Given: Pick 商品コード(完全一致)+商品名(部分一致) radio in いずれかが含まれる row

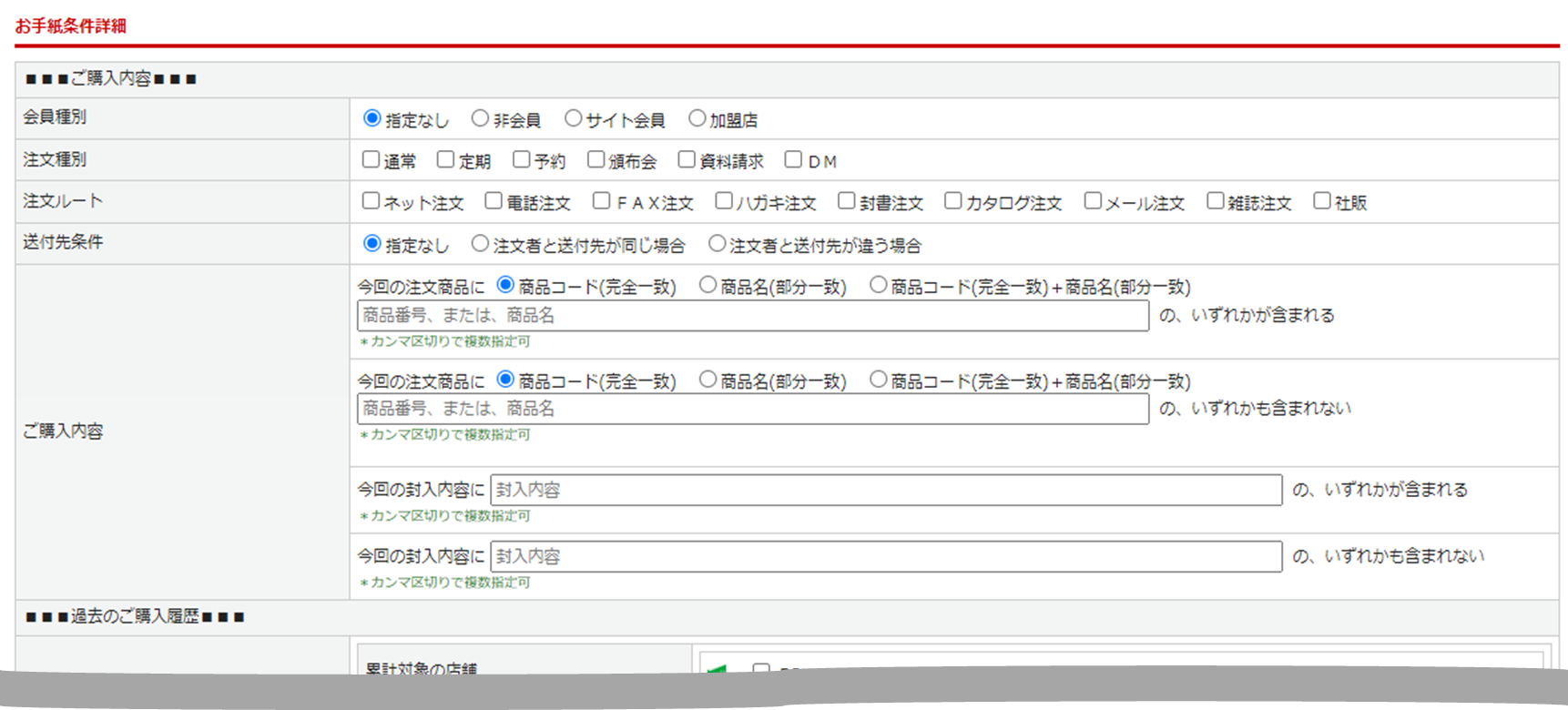Looking at the screenshot, I should (x=878, y=285).
